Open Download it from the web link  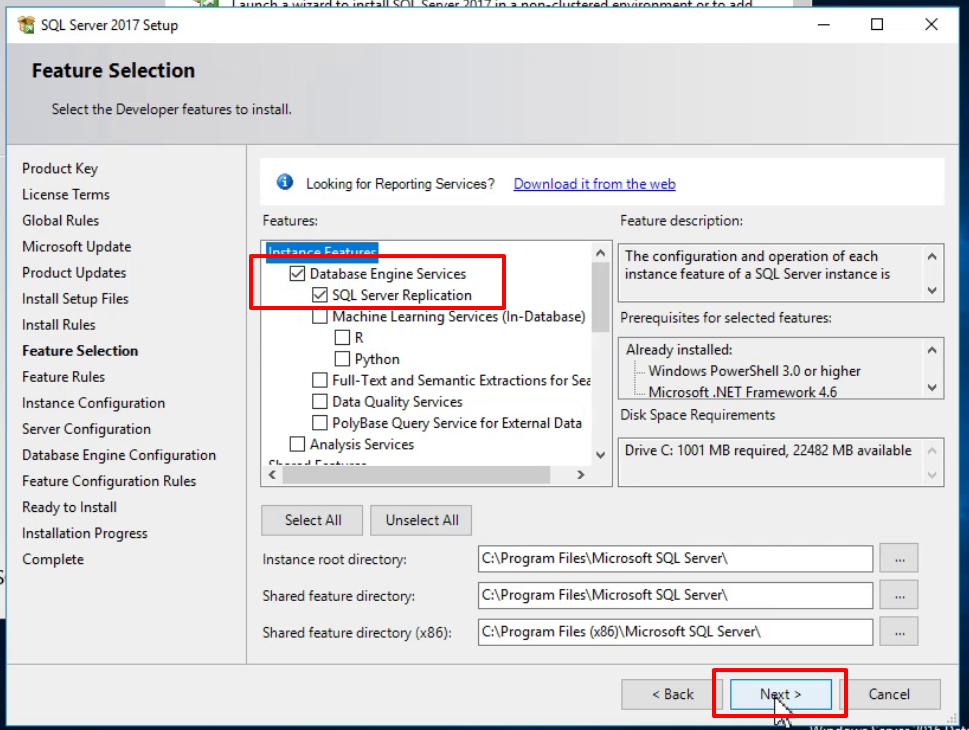point(595,184)
